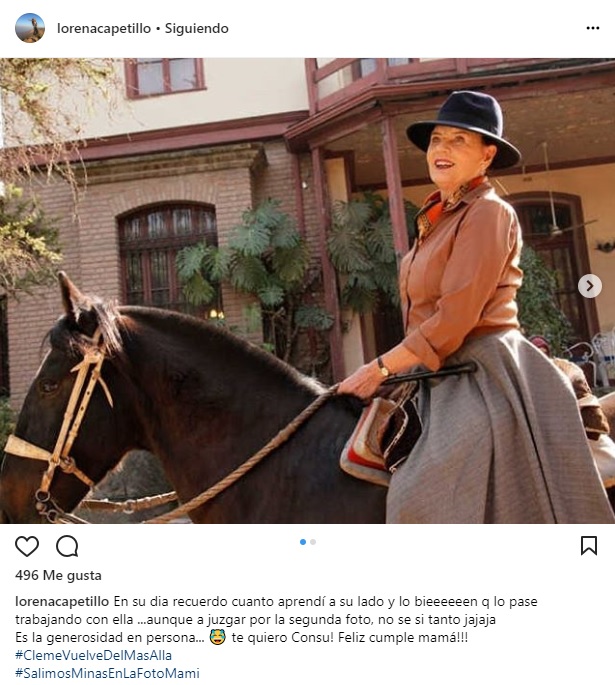Screen dimensions: 615x685
Task: Open hashtag #SalimosMinasEnLaFotoMami
Action: (x=107, y=673)
